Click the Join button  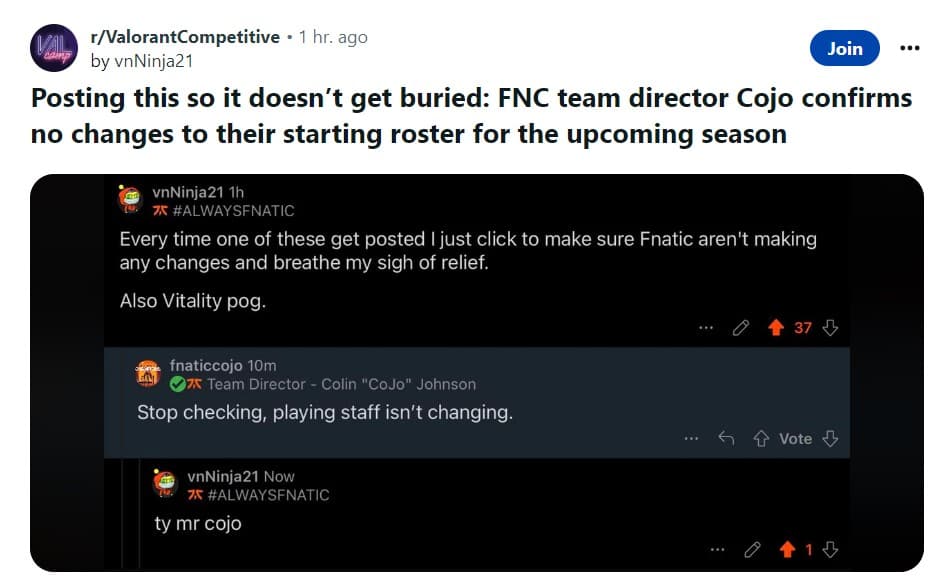[x=844, y=47]
